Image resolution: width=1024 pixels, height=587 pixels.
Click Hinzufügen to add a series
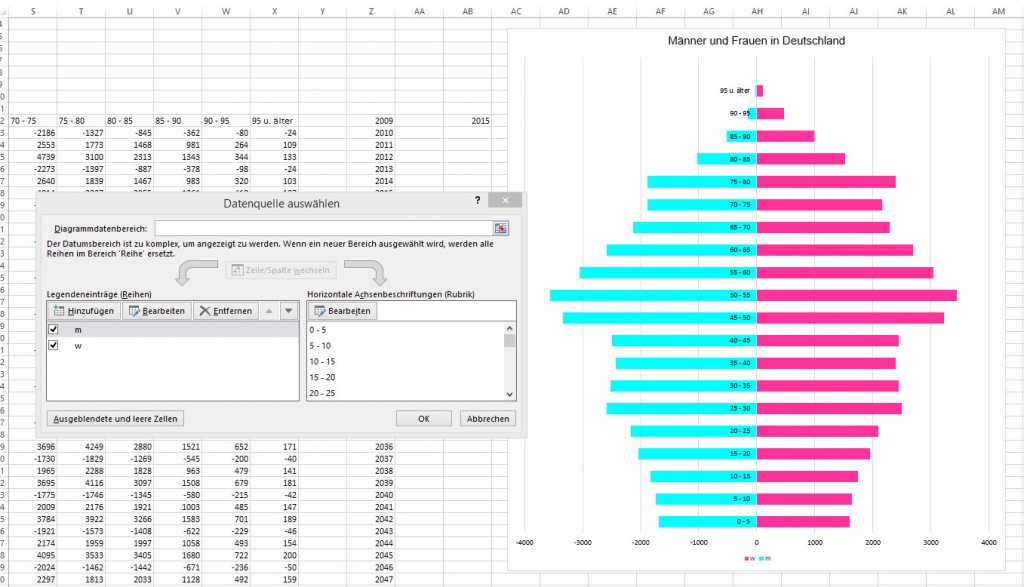point(84,311)
